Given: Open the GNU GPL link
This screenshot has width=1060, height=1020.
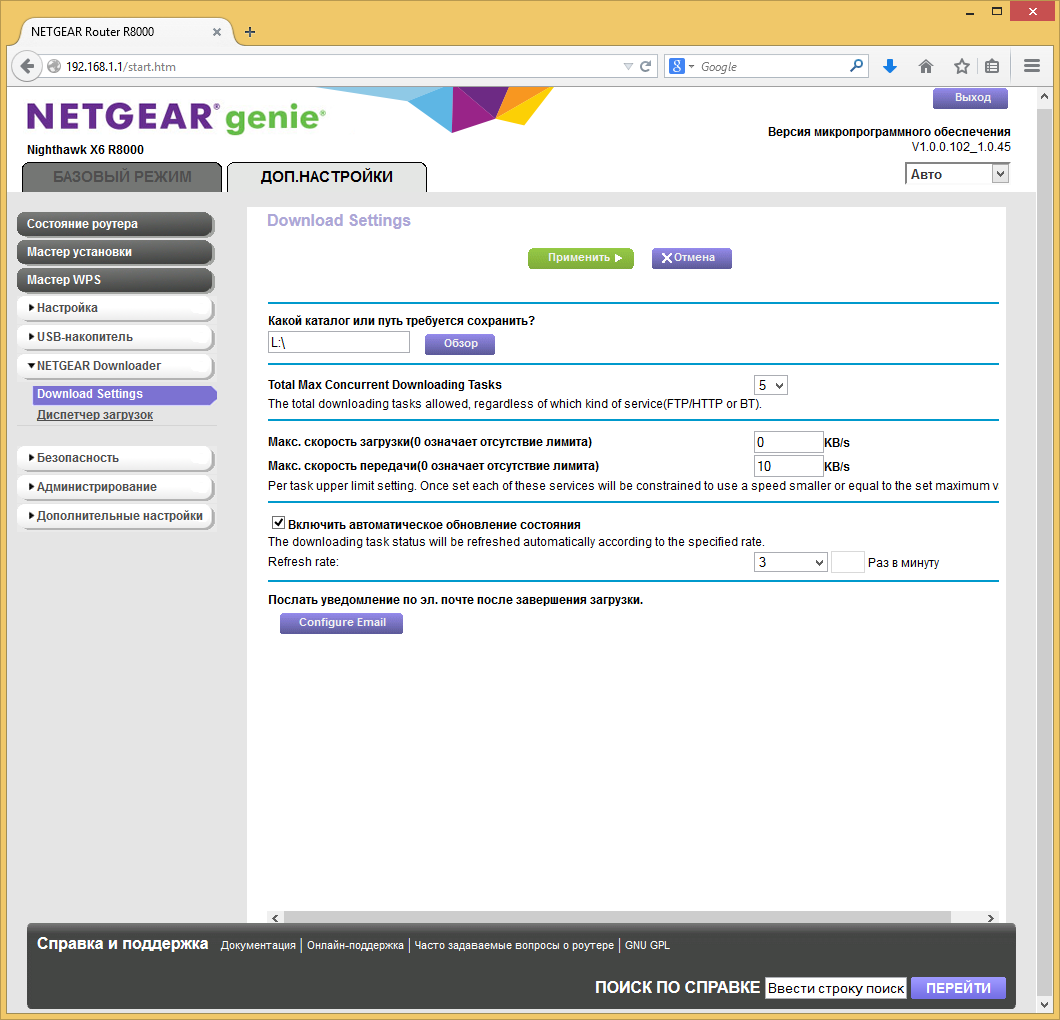Looking at the screenshot, I should [647, 945].
